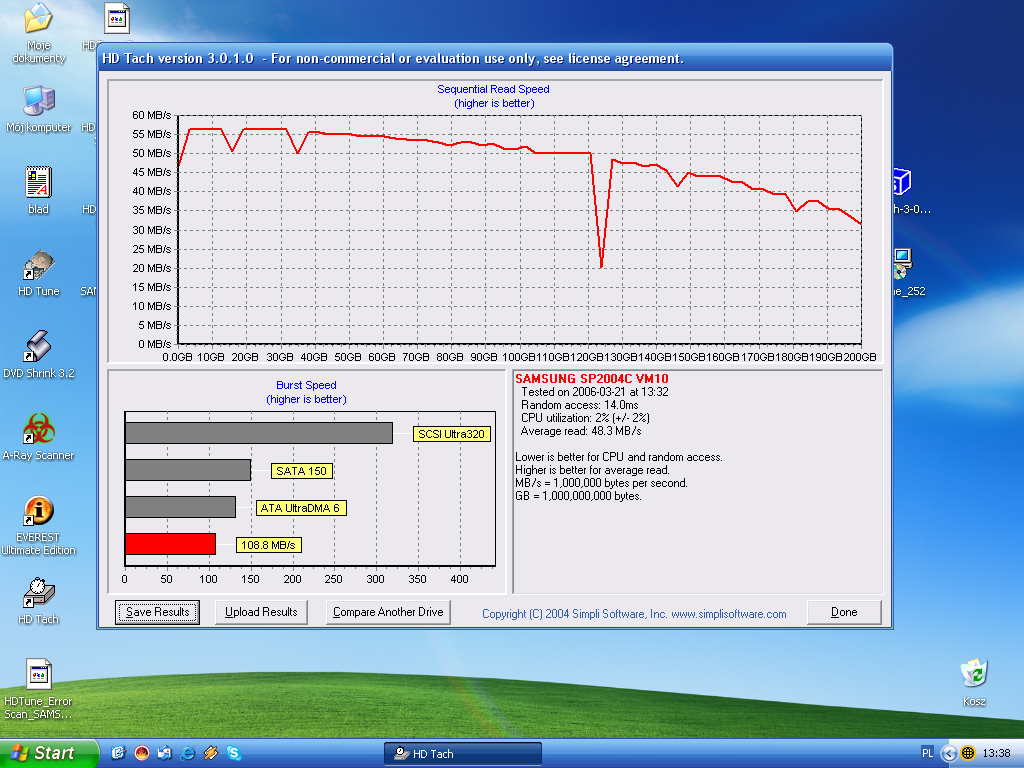Launch Skype from the quick launch bar
This screenshot has width=1024, height=768.
click(233, 753)
